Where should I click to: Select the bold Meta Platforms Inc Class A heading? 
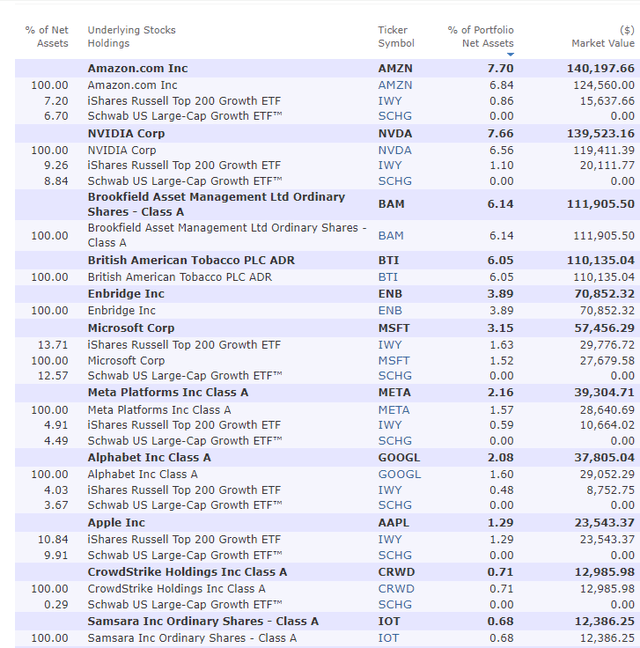click(168, 393)
